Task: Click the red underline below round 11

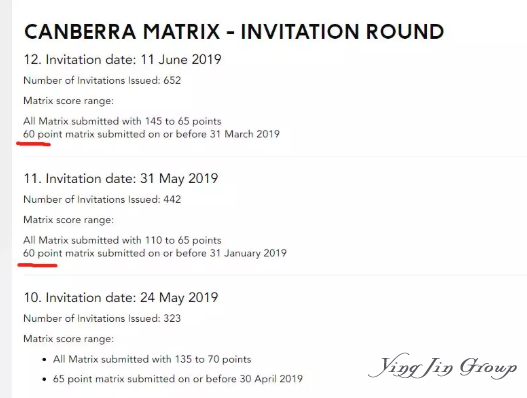Action: pos(37,265)
